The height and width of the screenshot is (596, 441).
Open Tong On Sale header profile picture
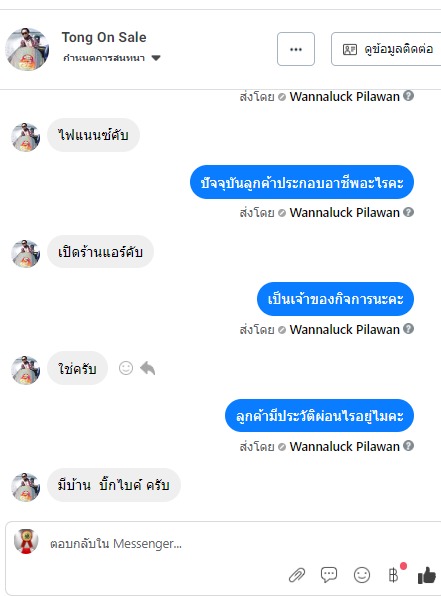click(x=27, y=49)
